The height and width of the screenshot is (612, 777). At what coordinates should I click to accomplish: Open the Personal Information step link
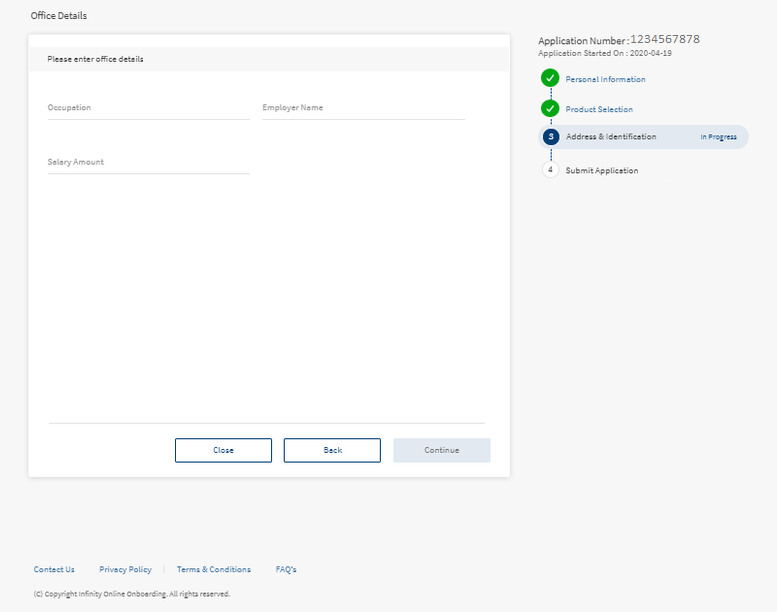pos(605,79)
